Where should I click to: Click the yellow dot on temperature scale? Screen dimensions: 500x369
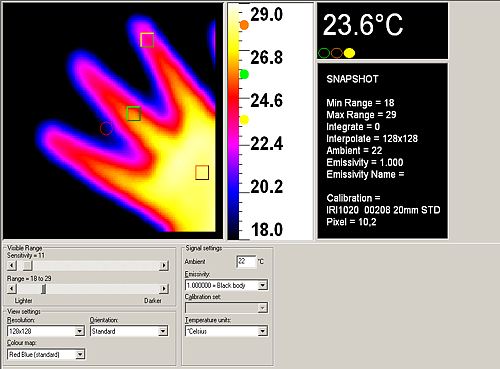click(x=244, y=120)
